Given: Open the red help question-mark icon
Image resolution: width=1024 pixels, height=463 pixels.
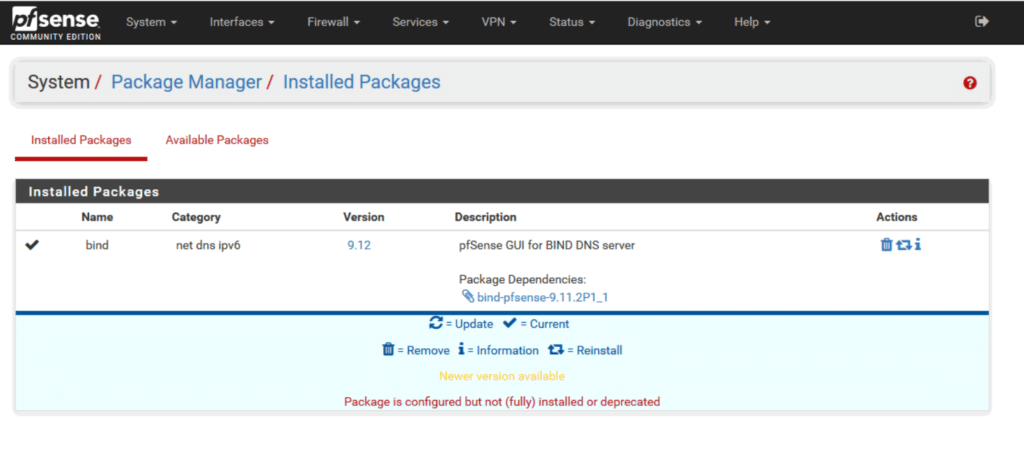Looking at the screenshot, I should pyautogui.click(x=970, y=83).
